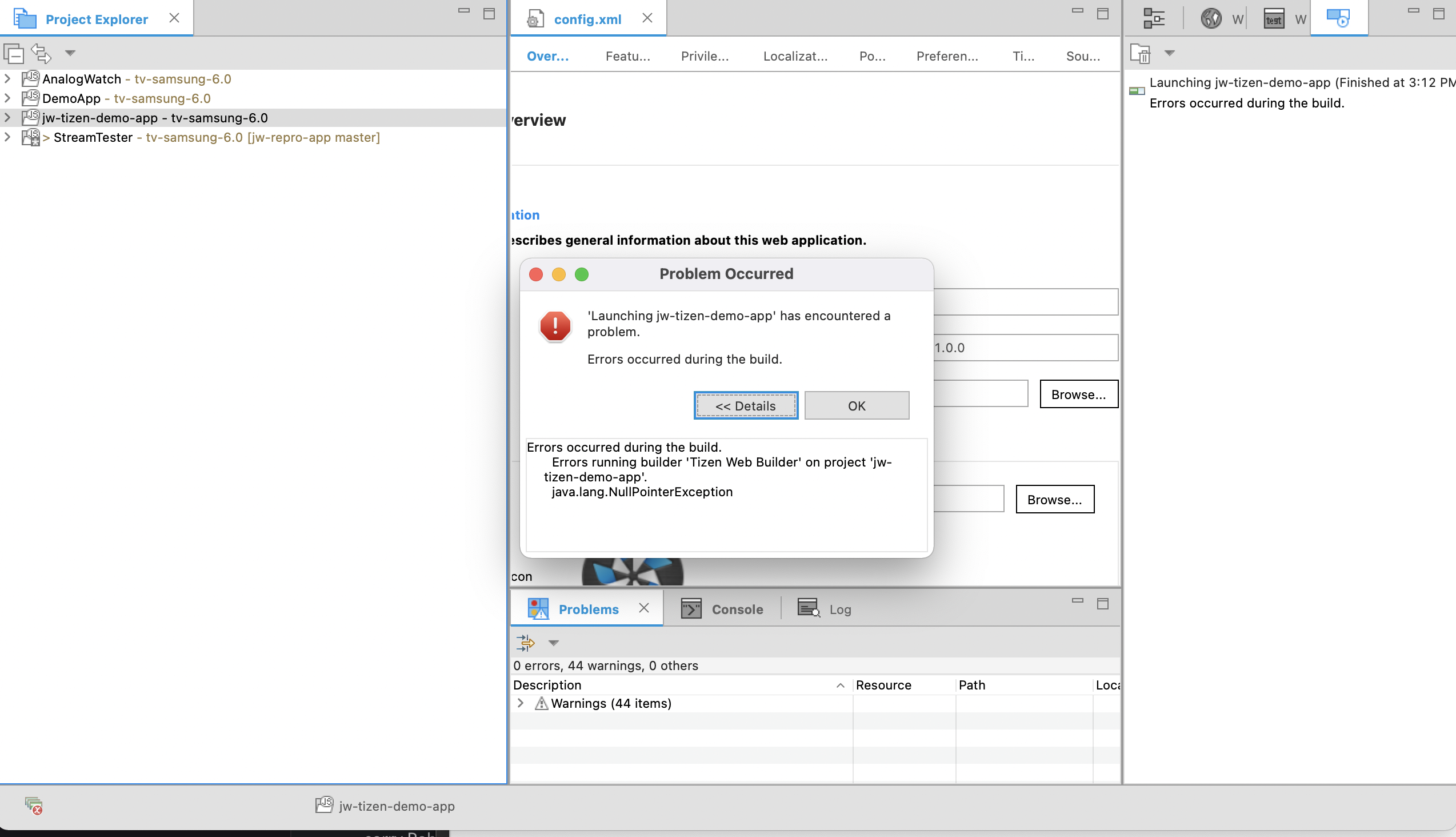This screenshot has height=837, width=1456.
Task: Click OK in Problem Occurred dialog
Action: 856,406
